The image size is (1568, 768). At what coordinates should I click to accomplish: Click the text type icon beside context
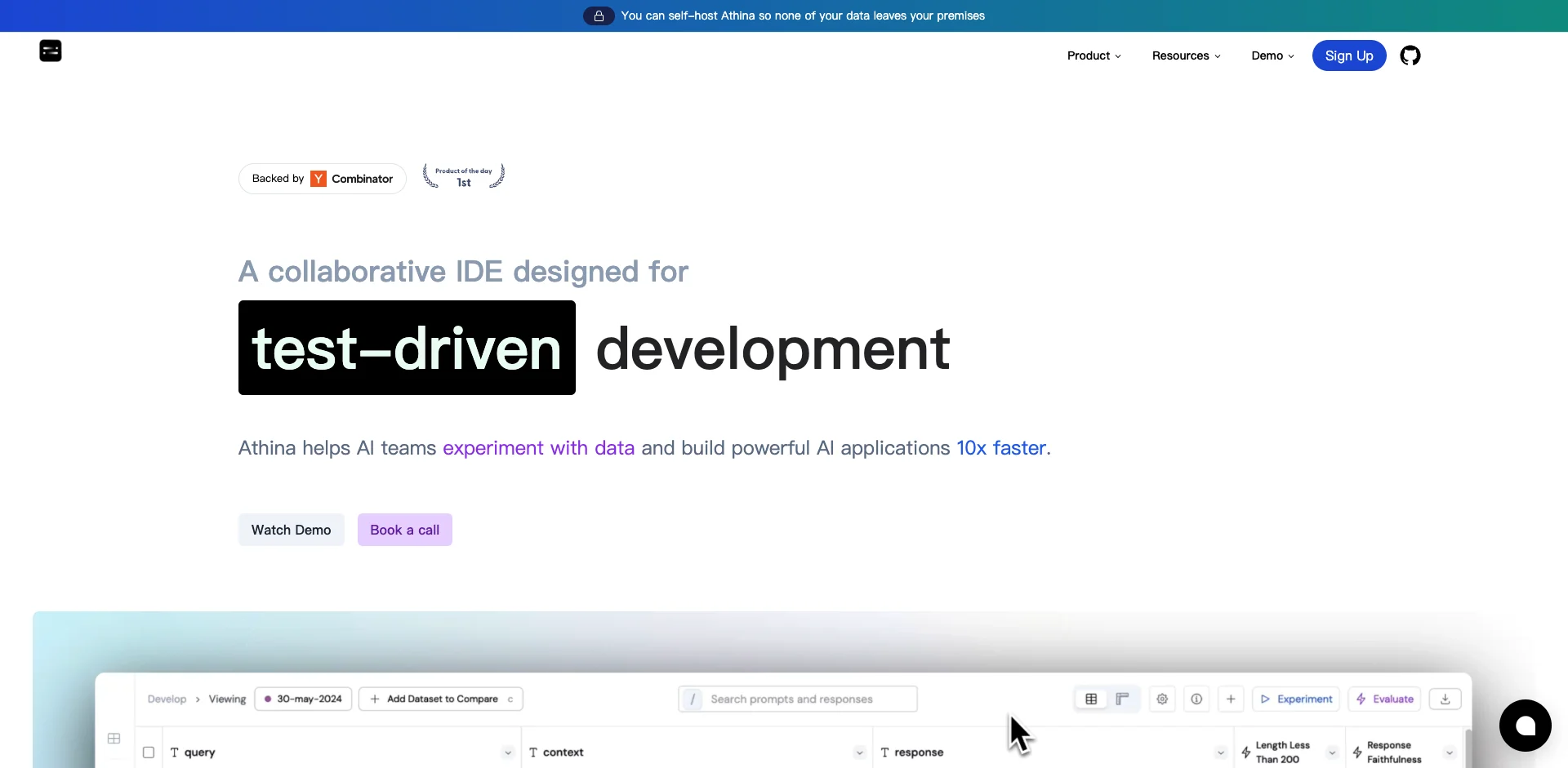(x=533, y=752)
